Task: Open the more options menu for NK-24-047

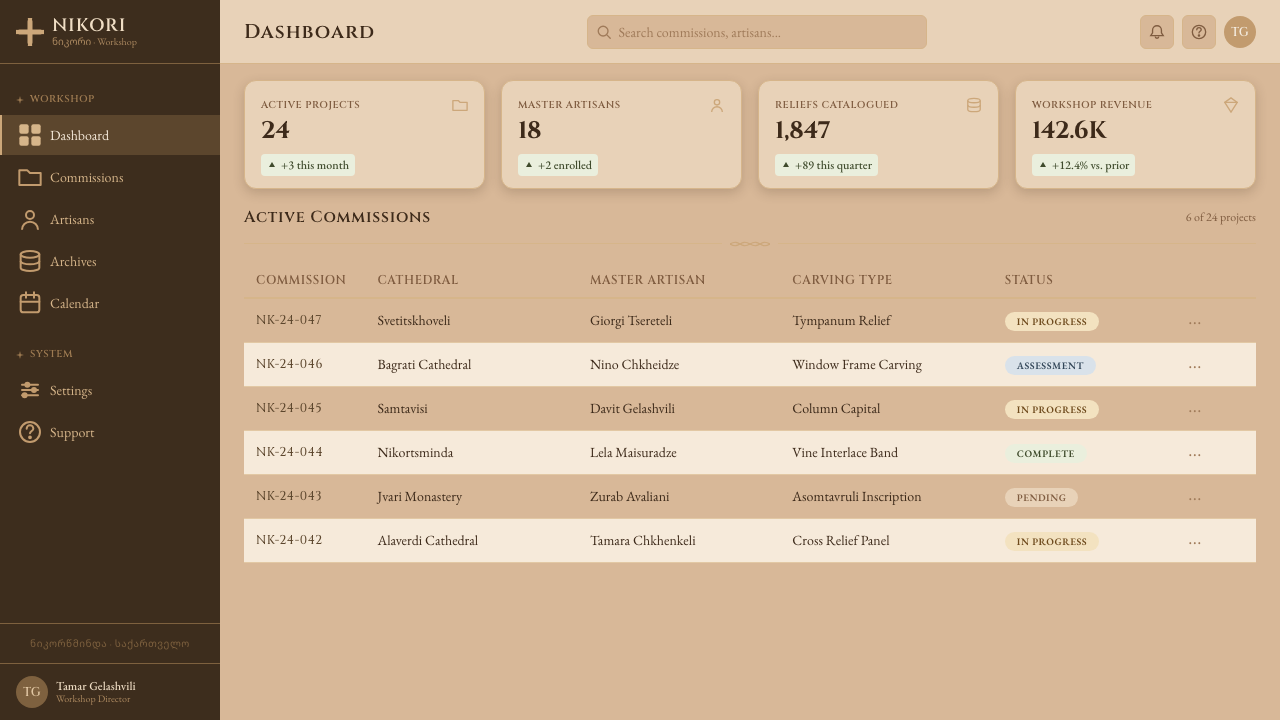Action: click(1194, 322)
